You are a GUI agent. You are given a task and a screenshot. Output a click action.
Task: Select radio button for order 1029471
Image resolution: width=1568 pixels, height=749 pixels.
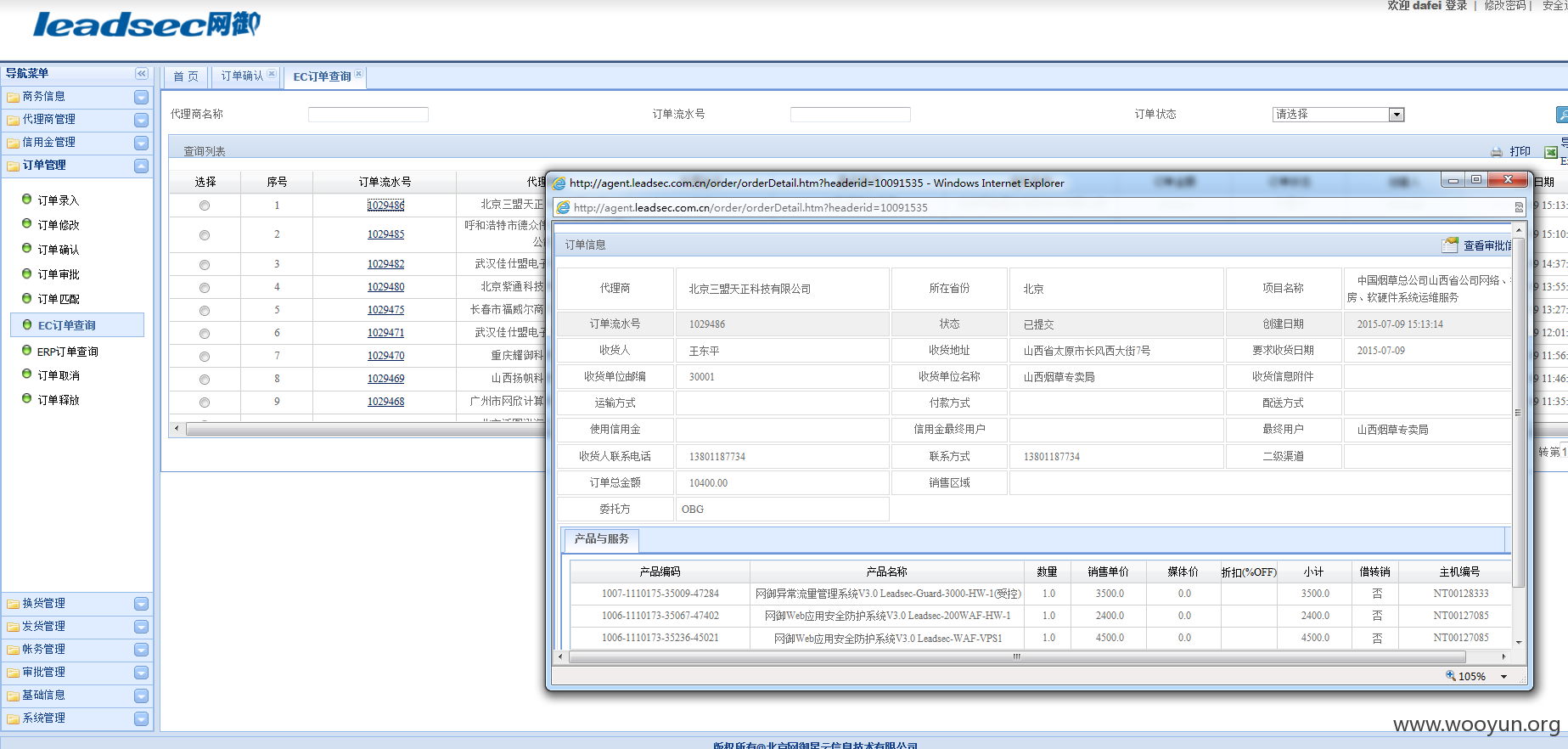(x=205, y=334)
